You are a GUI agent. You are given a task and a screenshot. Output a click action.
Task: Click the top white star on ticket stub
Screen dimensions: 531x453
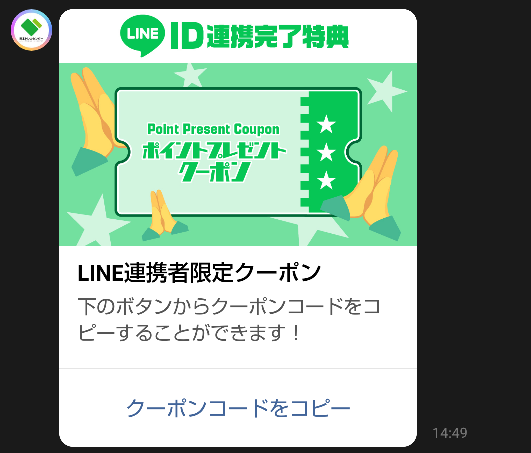click(326, 124)
